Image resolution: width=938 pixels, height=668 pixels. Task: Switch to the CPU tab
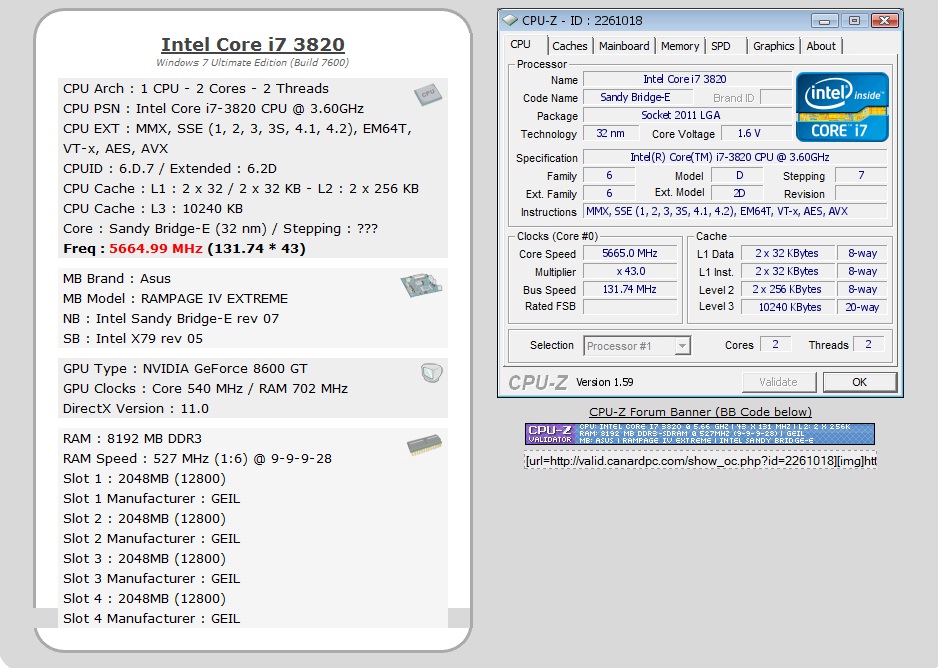(x=520, y=45)
